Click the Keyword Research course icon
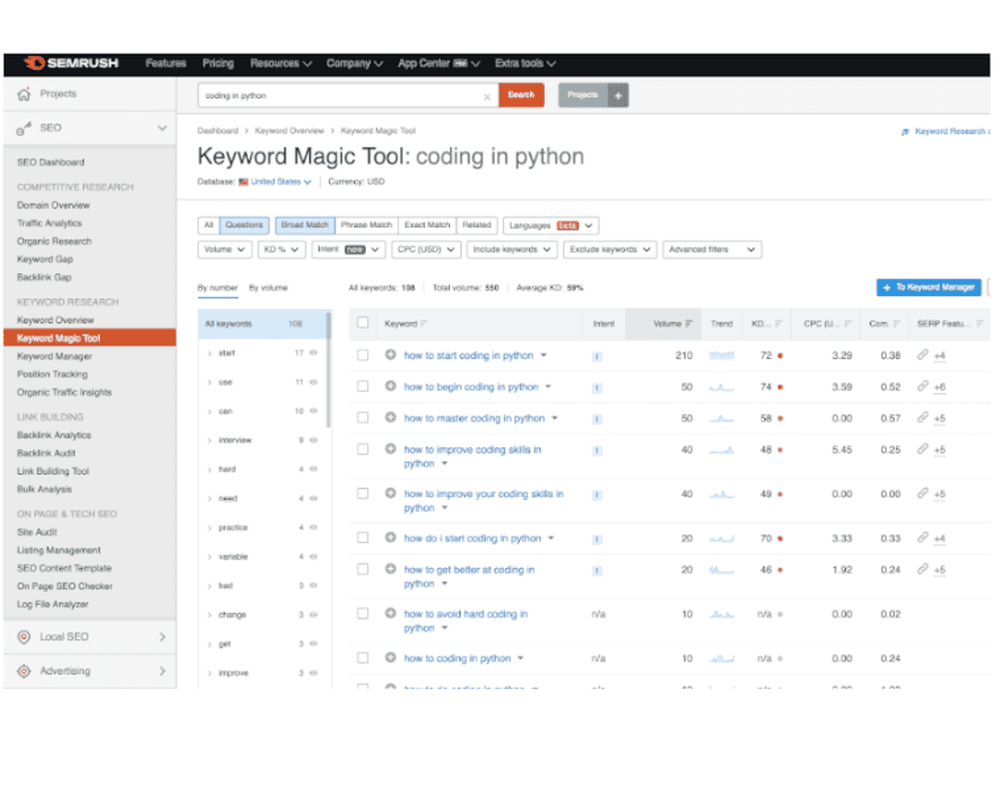The height and width of the screenshot is (789, 1000). 905,132
